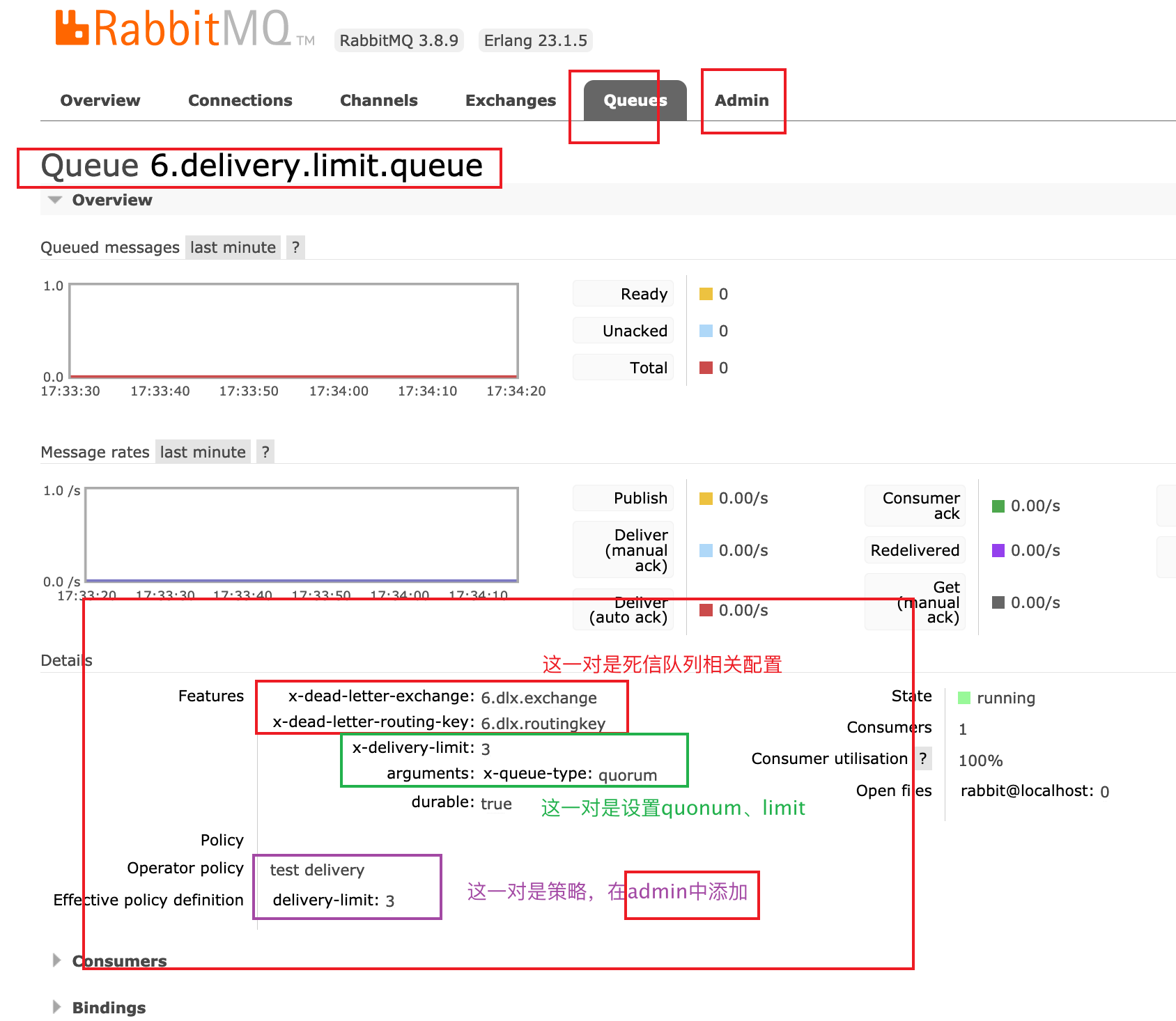The image size is (1176, 1021).
Task: Change Message rates last minute range
Action: point(203,452)
